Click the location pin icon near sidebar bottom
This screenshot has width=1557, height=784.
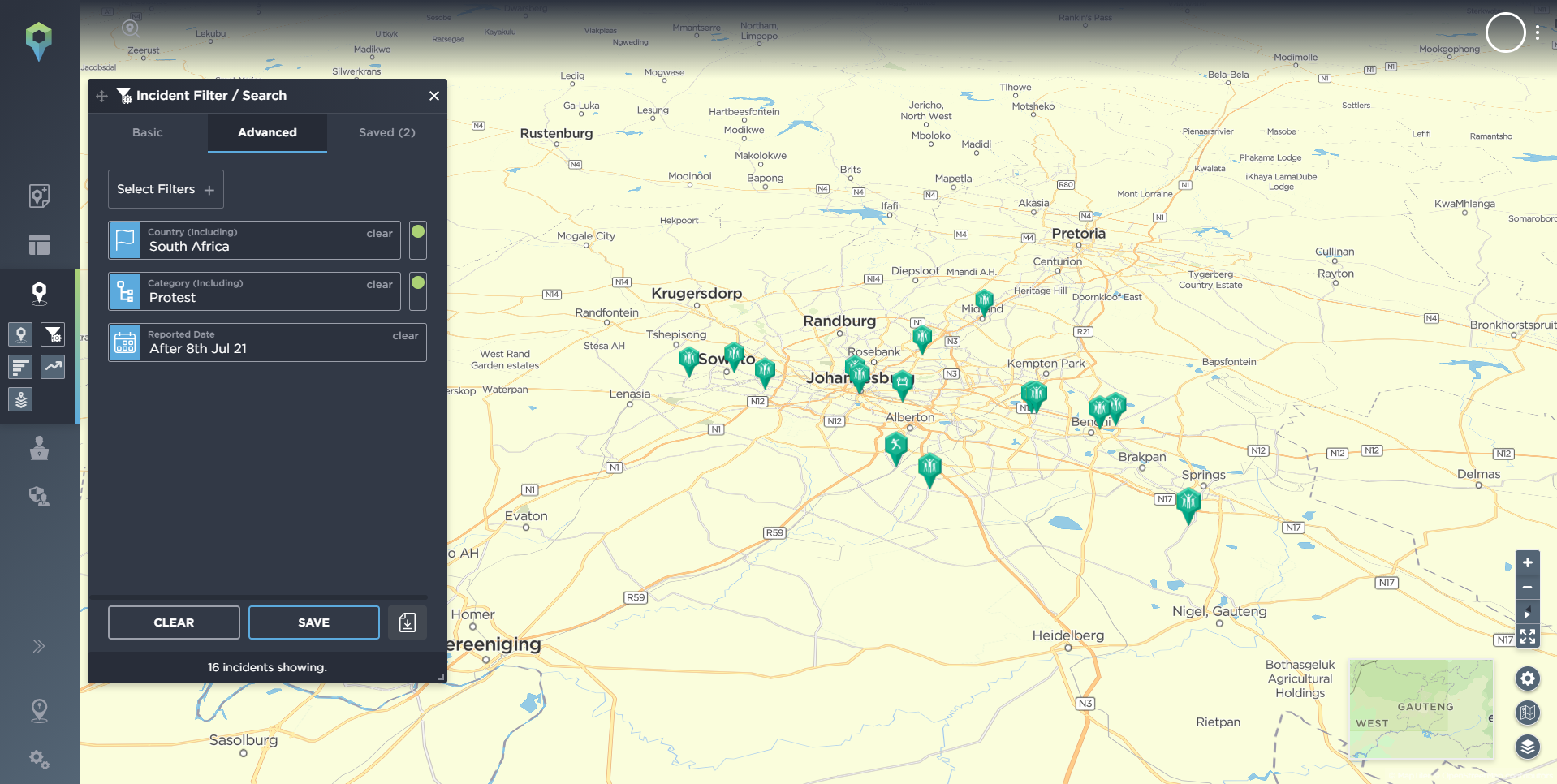(39, 711)
